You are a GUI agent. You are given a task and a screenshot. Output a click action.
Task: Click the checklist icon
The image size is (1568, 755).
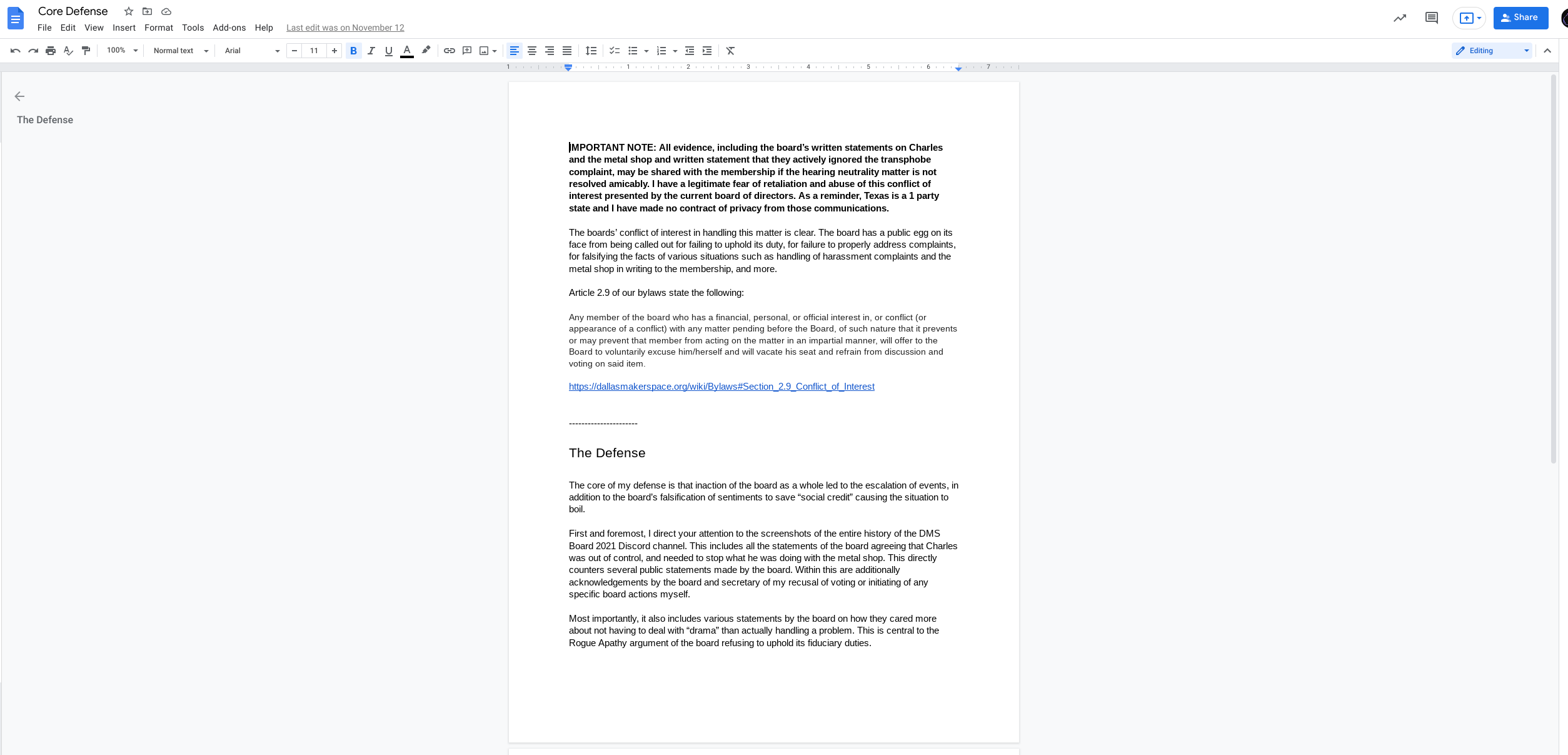click(x=615, y=51)
